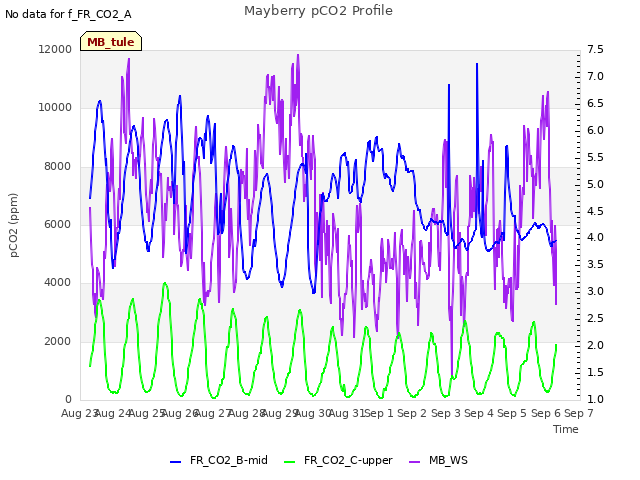Click the 8000 y-axis tick label
This screenshot has width=640, height=480.
58,167
